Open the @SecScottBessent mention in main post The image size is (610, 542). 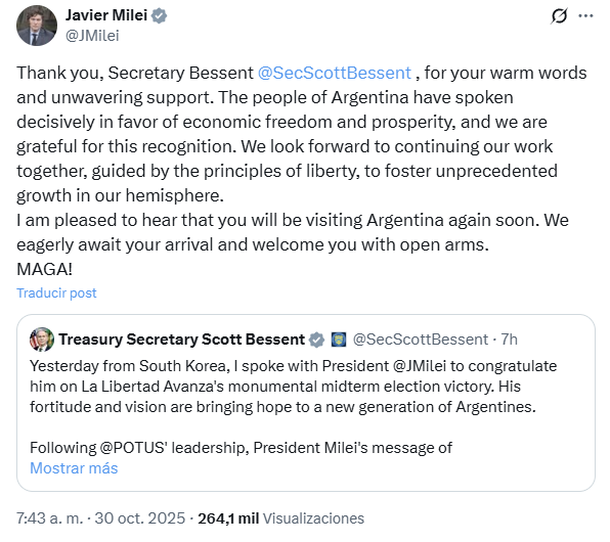(x=334, y=73)
